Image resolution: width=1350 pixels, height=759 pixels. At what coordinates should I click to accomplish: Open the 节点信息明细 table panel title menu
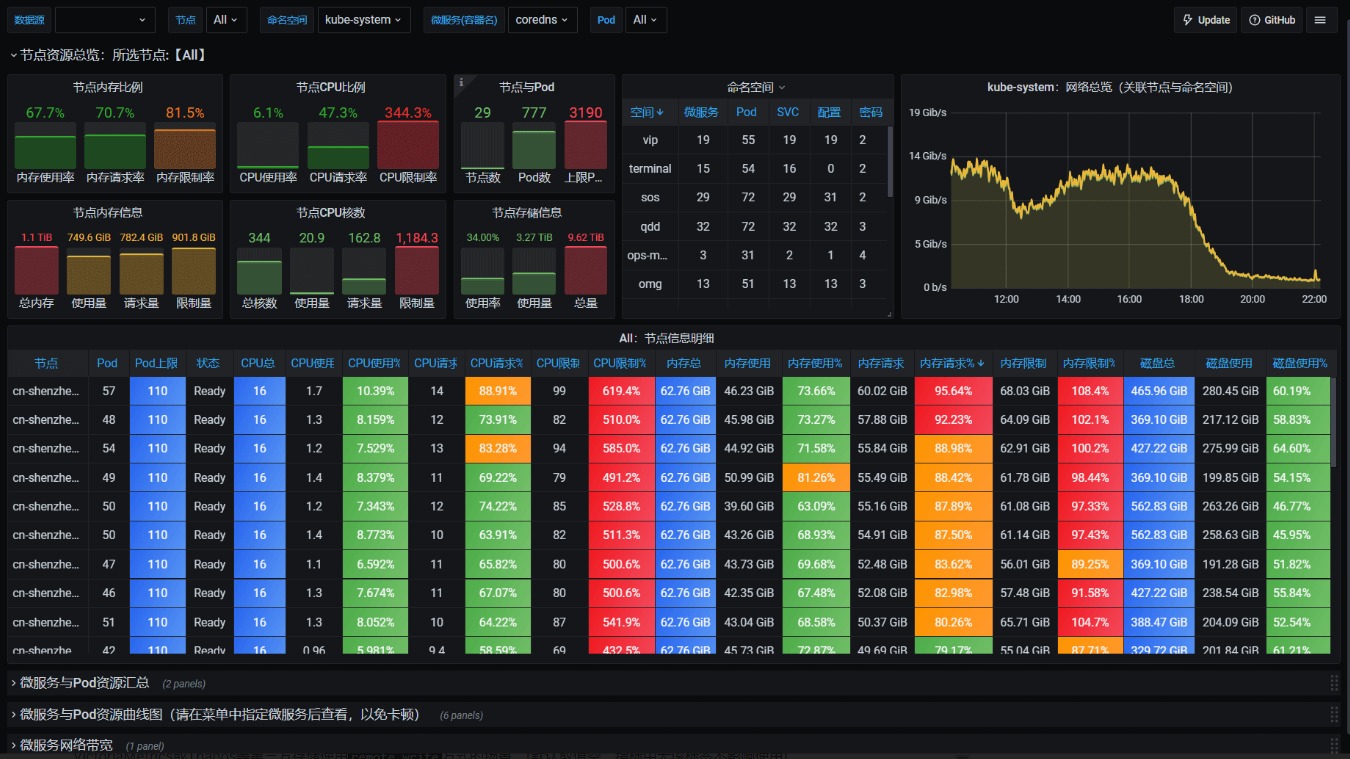(666, 338)
